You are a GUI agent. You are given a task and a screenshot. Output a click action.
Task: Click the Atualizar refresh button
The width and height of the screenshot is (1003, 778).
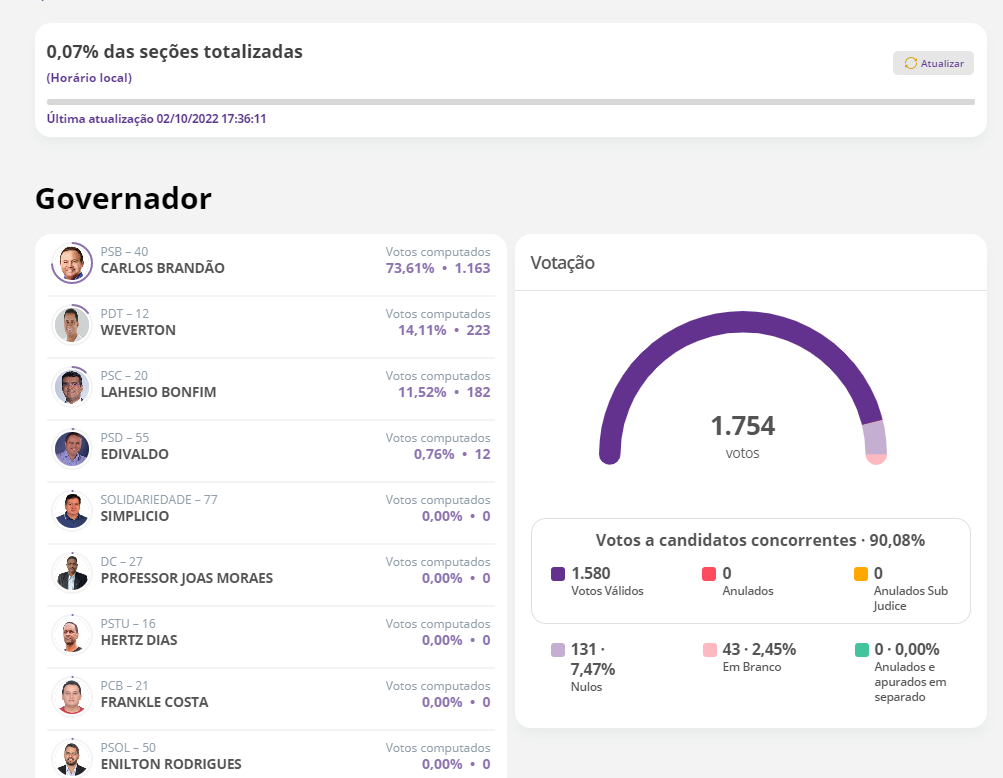(932, 63)
